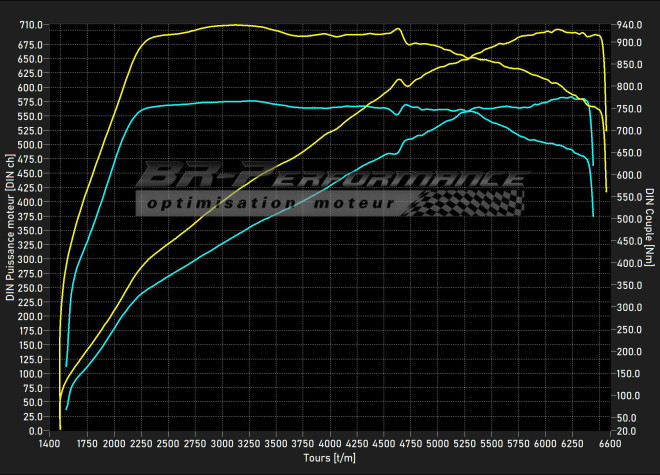Click the "Tours [t/m]" x-axis title

point(330,458)
